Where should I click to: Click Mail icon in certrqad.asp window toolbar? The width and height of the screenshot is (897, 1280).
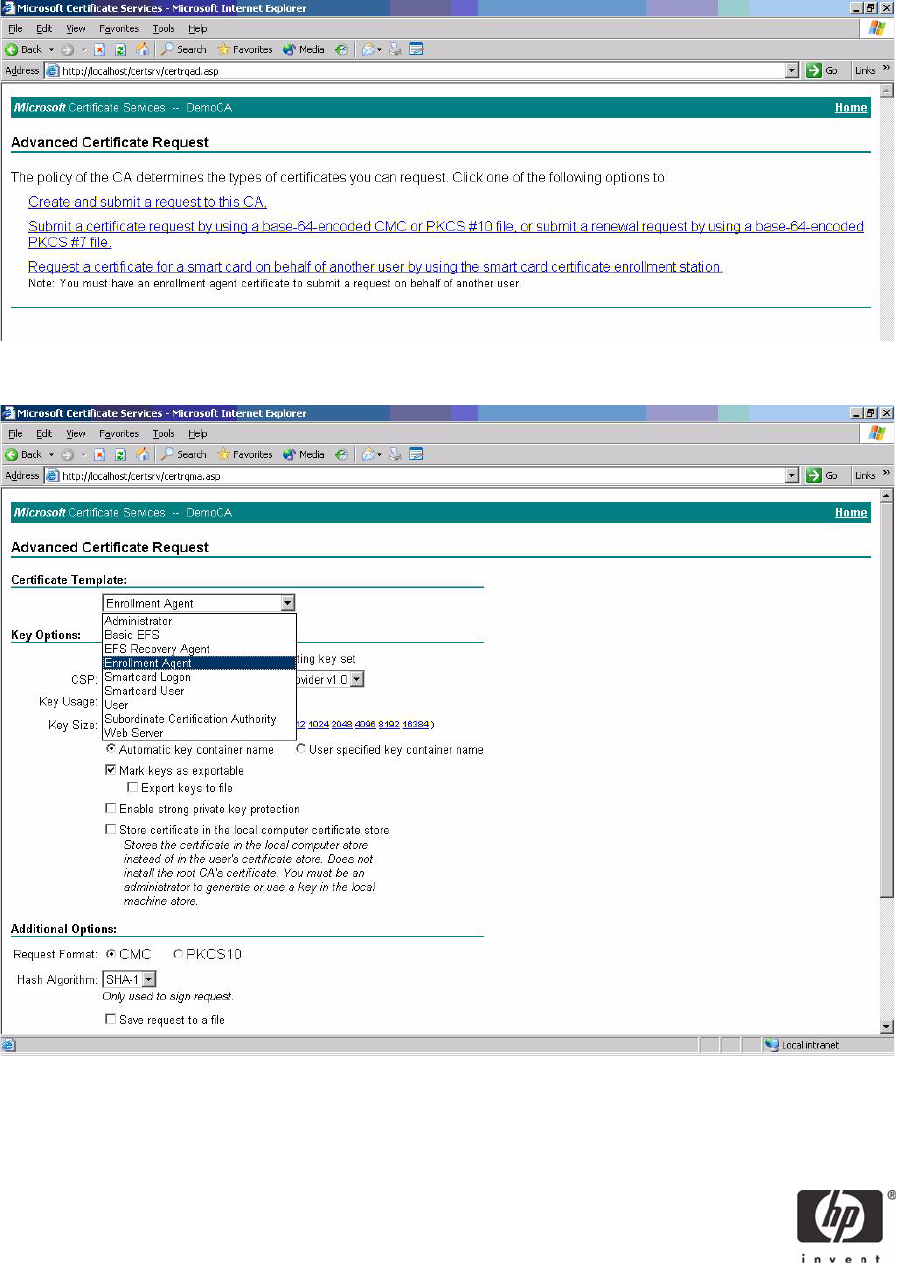pos(371,49)
